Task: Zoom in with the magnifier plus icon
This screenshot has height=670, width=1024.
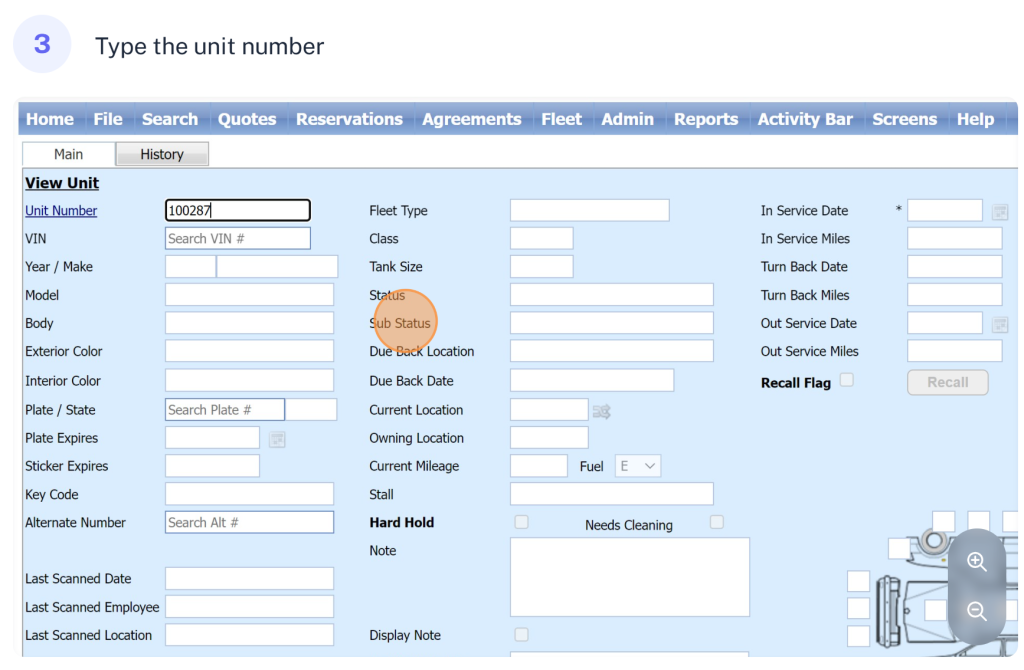Action: [977, 562]
